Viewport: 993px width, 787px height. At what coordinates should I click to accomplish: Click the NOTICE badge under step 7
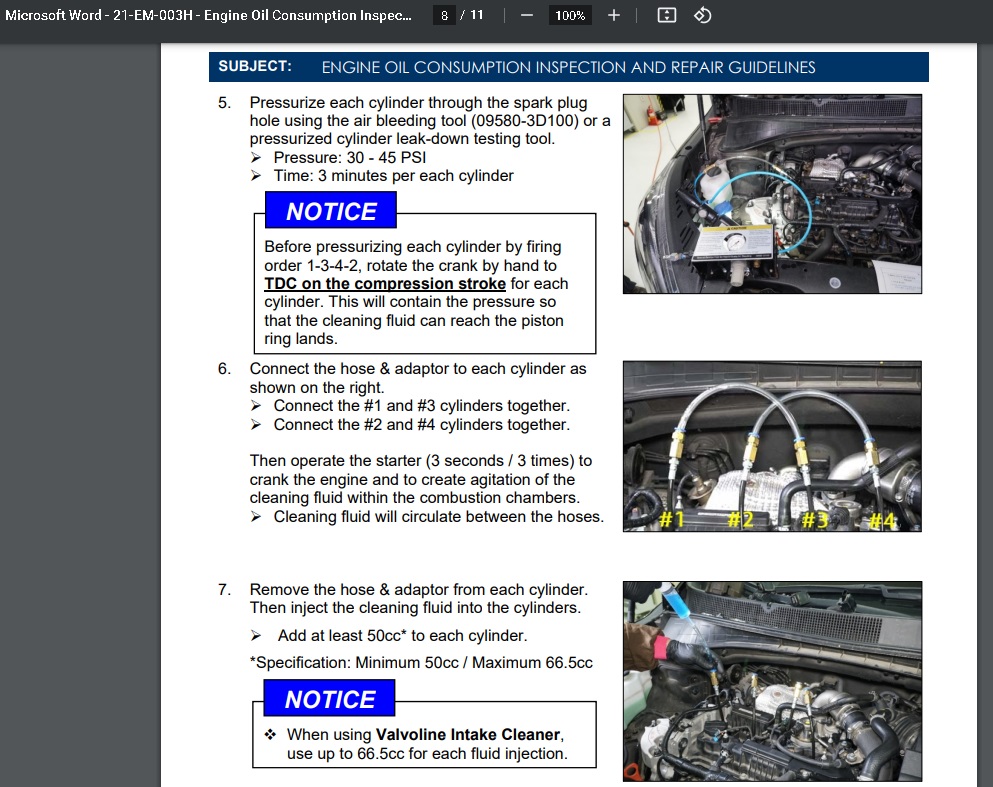(330, 699)
